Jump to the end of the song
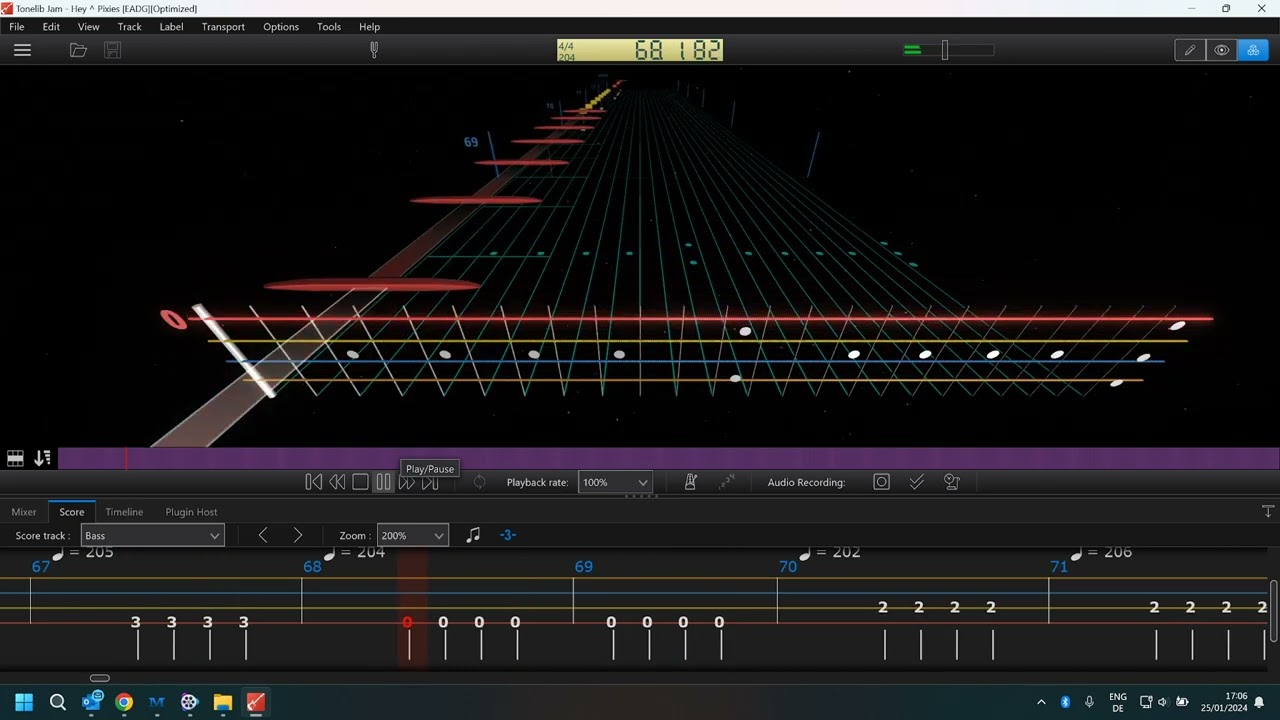 coord(430,482)
